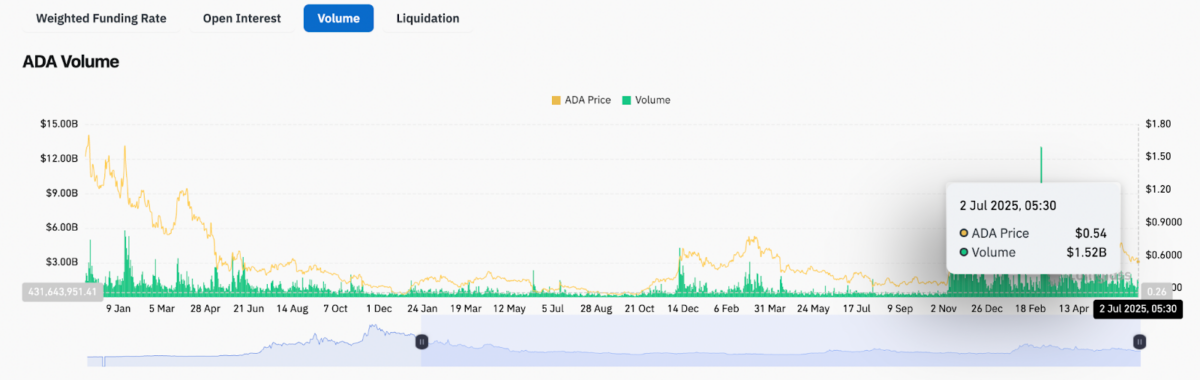Click the 21 Oct date label
Image resolution: width=1200 pixels, height=380 pixels.
coord(639,309)
